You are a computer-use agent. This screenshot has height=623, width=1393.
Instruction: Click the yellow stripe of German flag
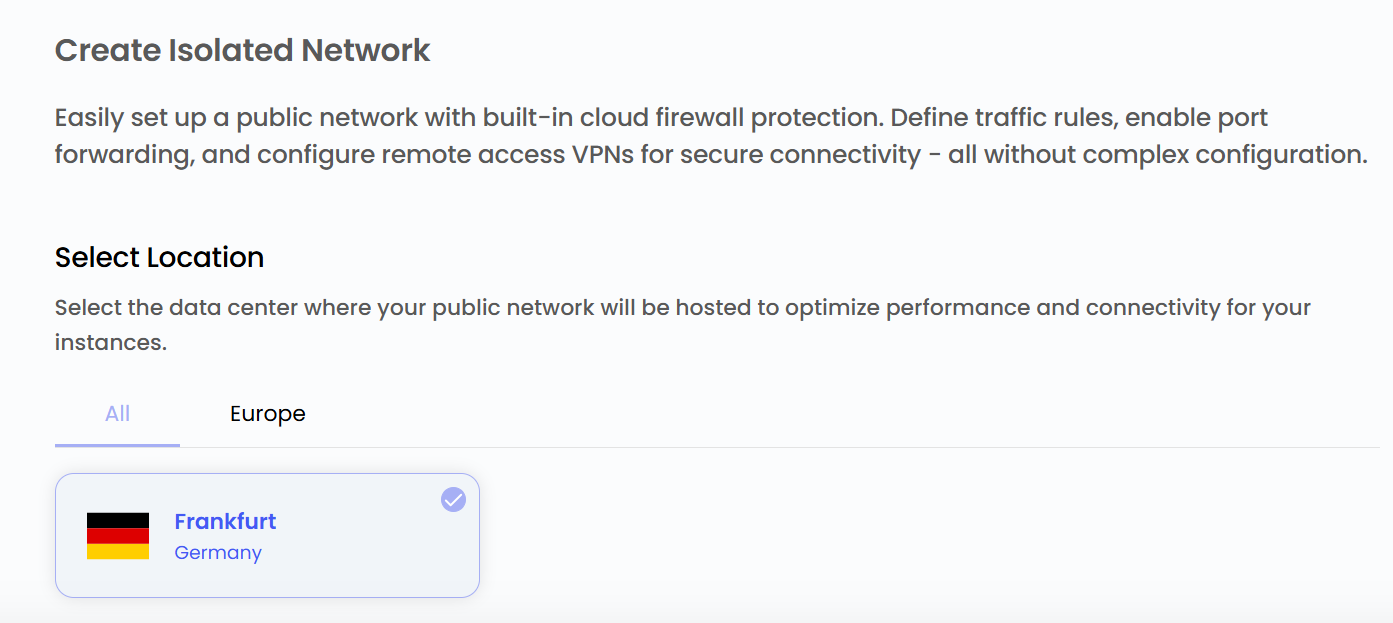tap(118, 552)
